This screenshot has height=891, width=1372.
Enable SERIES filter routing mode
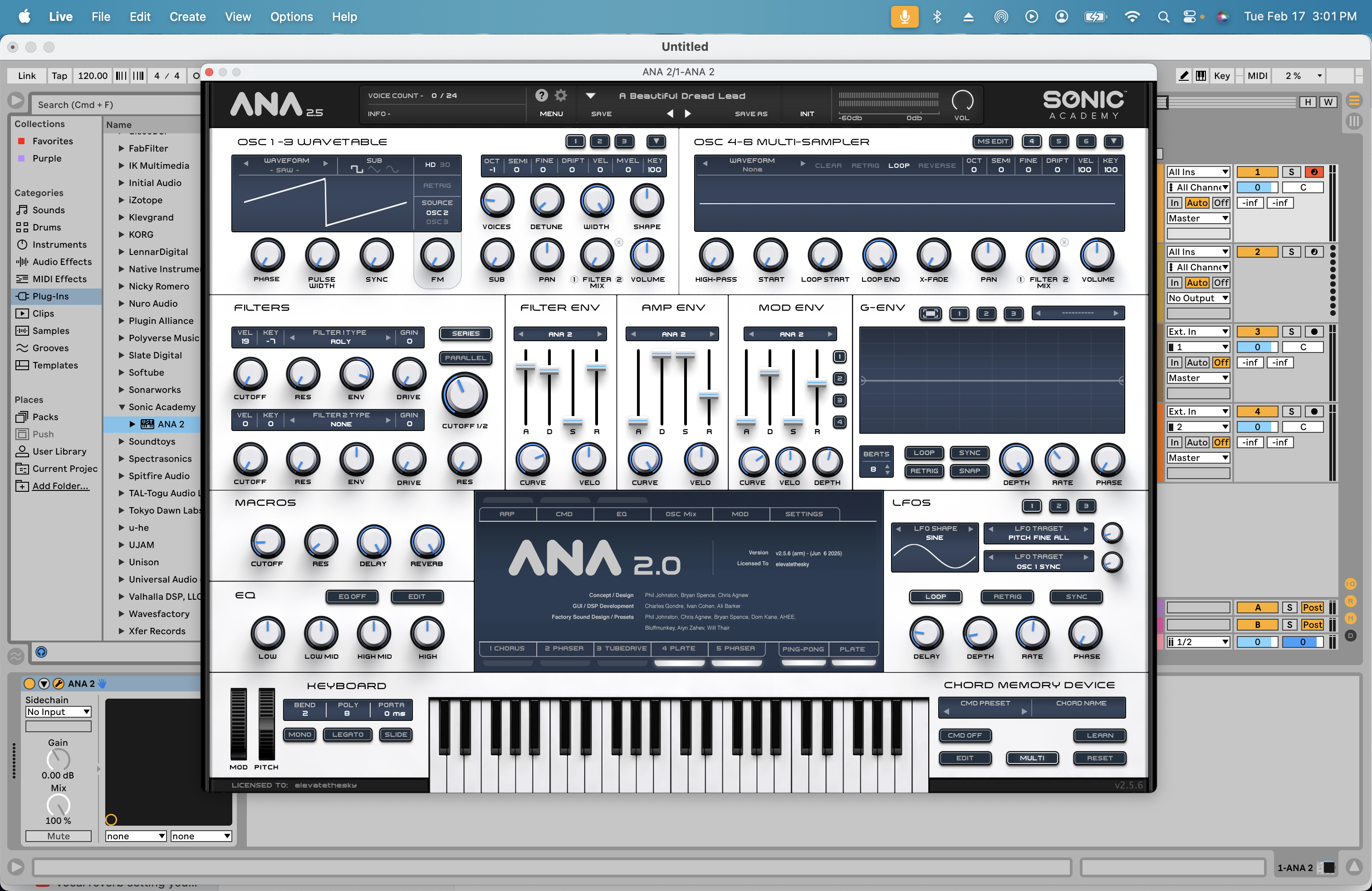[x=465, y=333]
